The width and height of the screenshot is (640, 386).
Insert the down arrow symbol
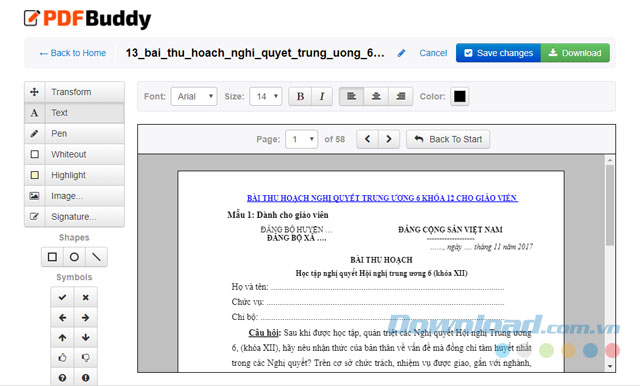(85, 337)
